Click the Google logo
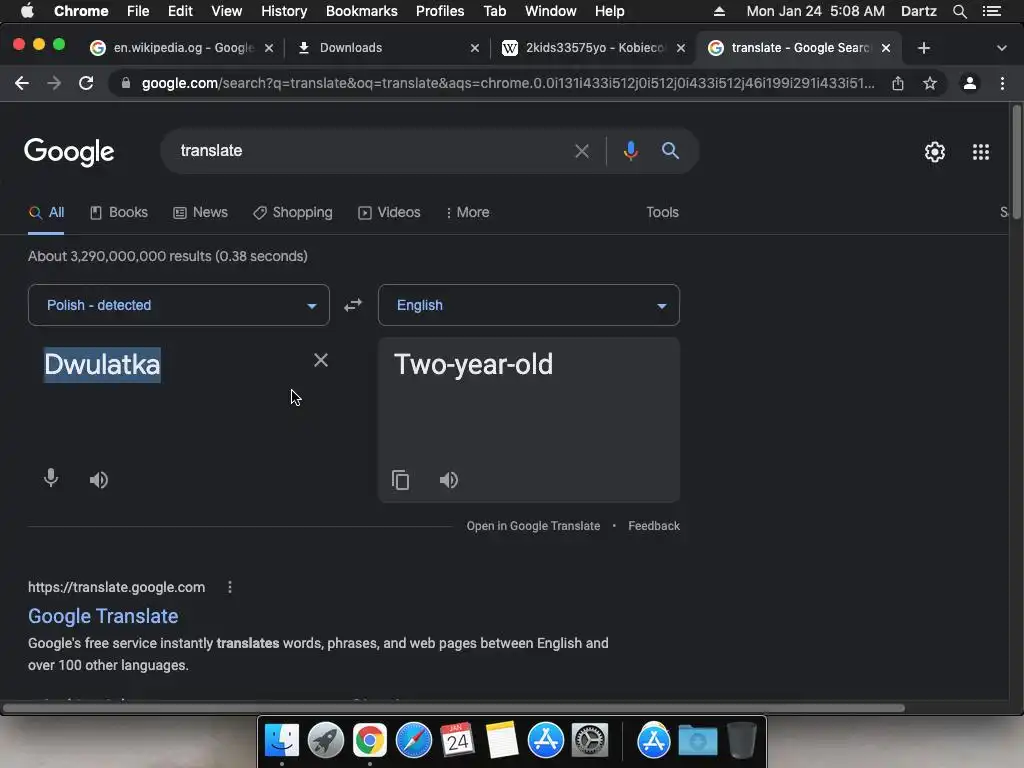 click(69, 152)
